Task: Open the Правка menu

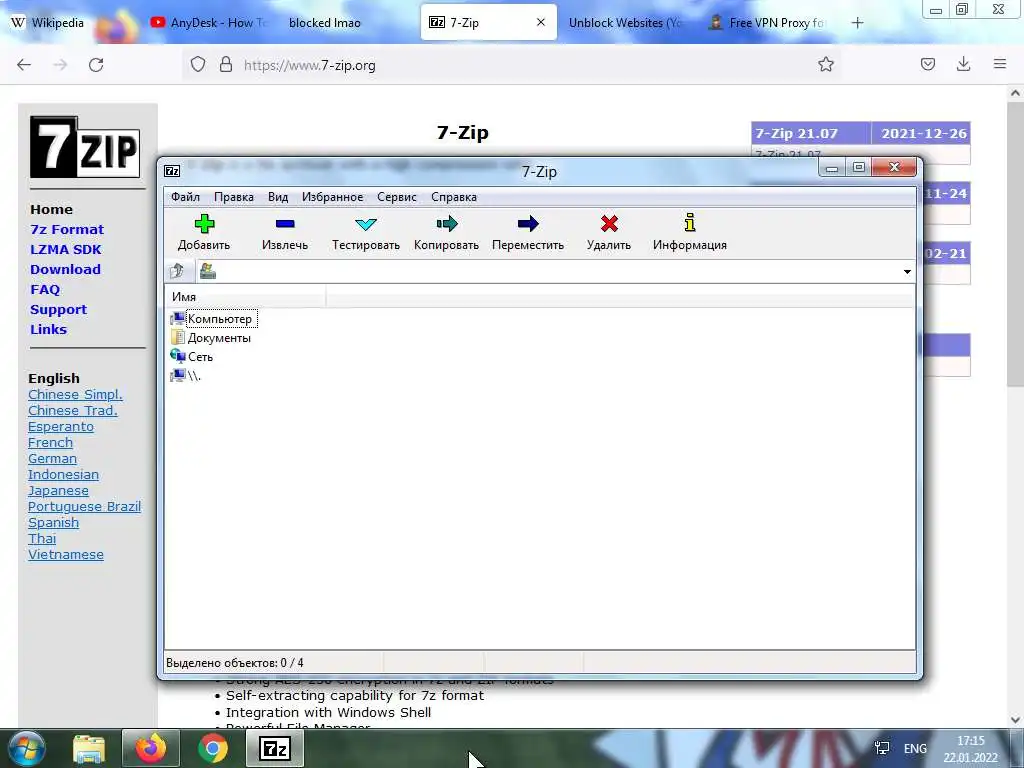Action: pyautogui.click(x=234, y=197)
